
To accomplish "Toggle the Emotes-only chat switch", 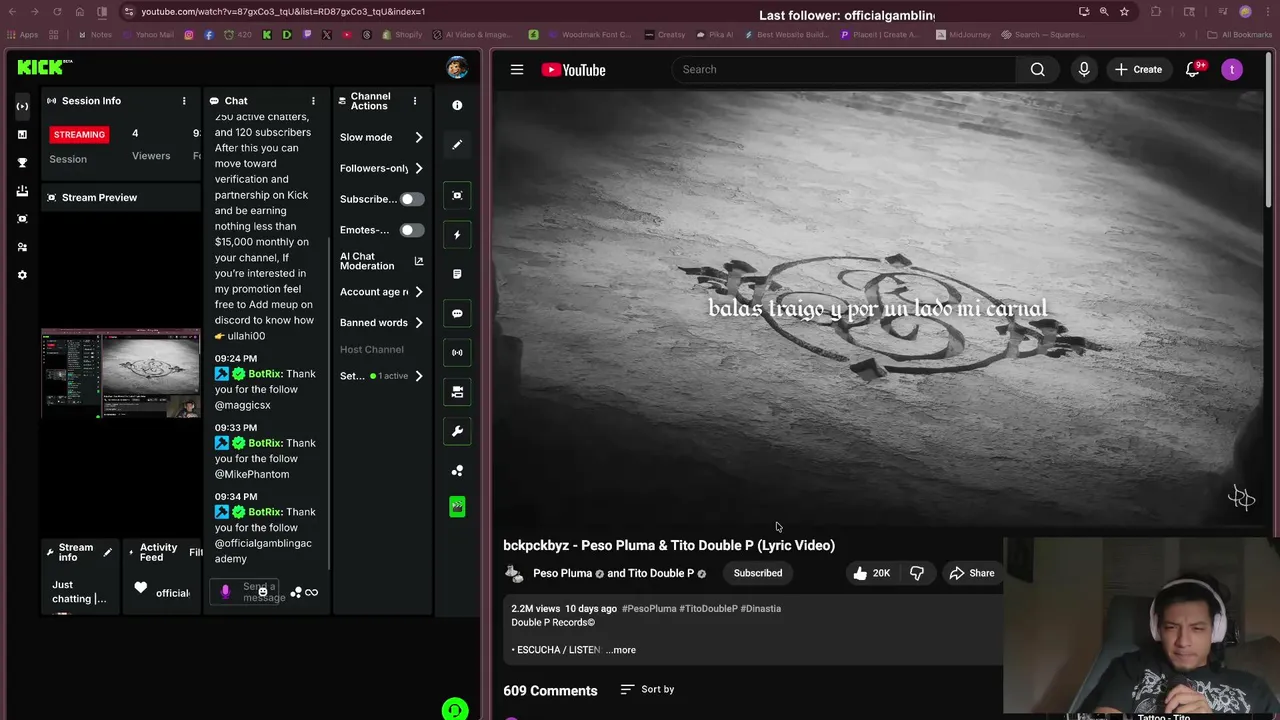I will click(x=412, y=230).
